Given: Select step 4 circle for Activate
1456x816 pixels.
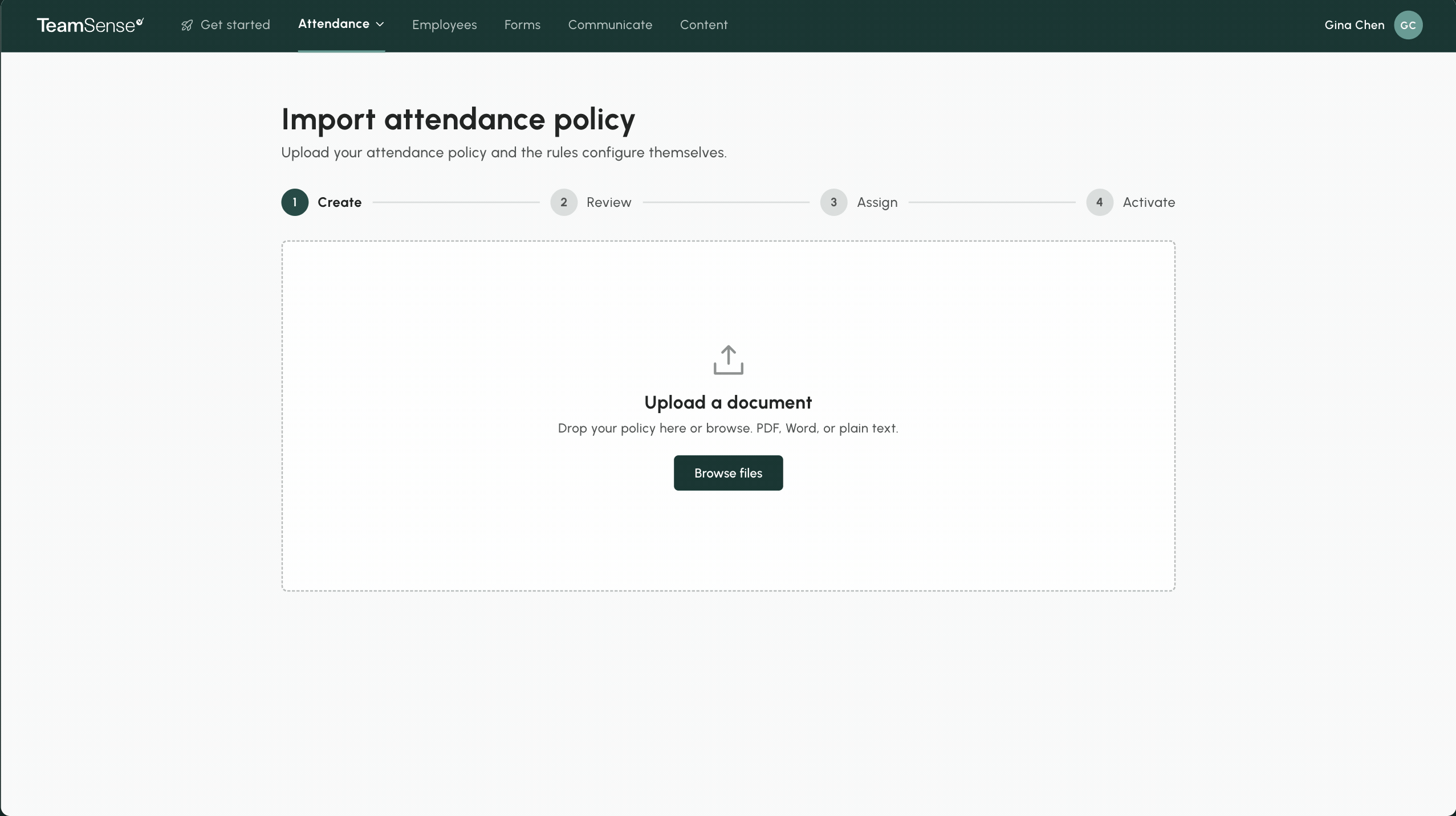Looking at the screenshot, I should [x=1100, y=202].
